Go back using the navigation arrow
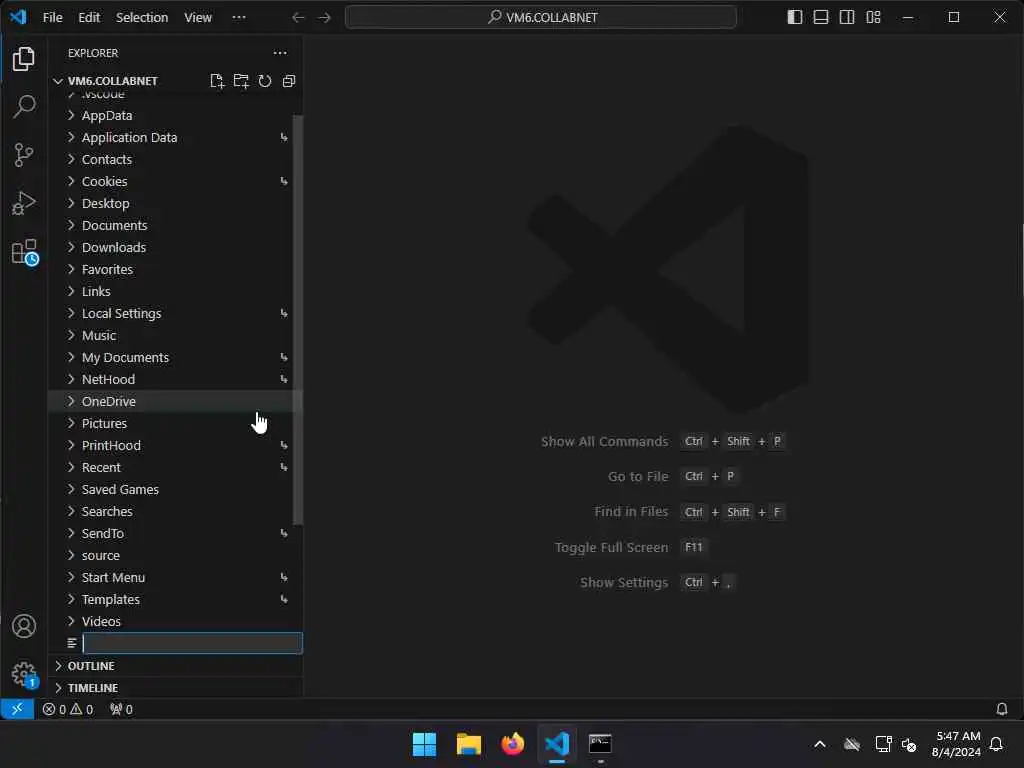 coord(298,18)
